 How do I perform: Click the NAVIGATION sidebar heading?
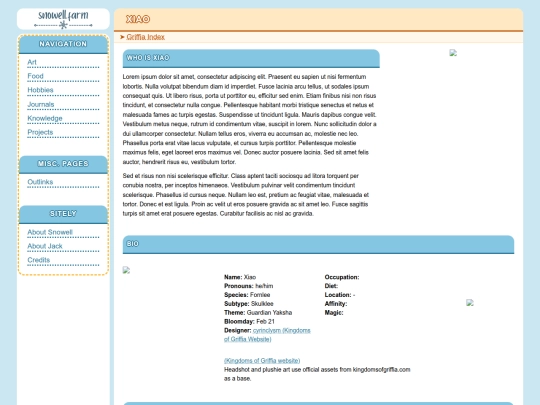[63, 44]
